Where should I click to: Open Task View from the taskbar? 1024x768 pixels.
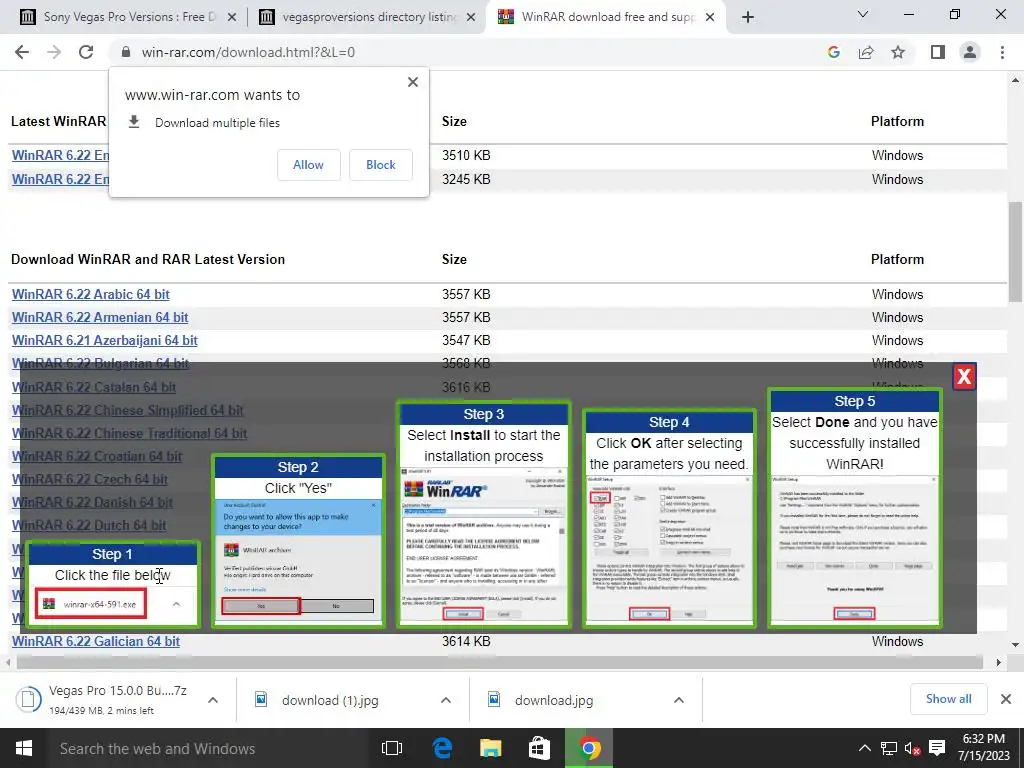point(392,748)
